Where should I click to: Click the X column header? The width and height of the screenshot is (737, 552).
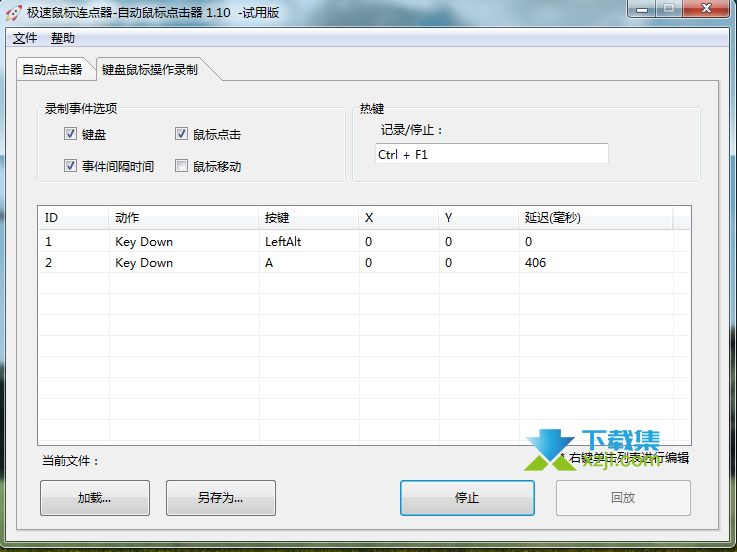[x=399, y=218]
